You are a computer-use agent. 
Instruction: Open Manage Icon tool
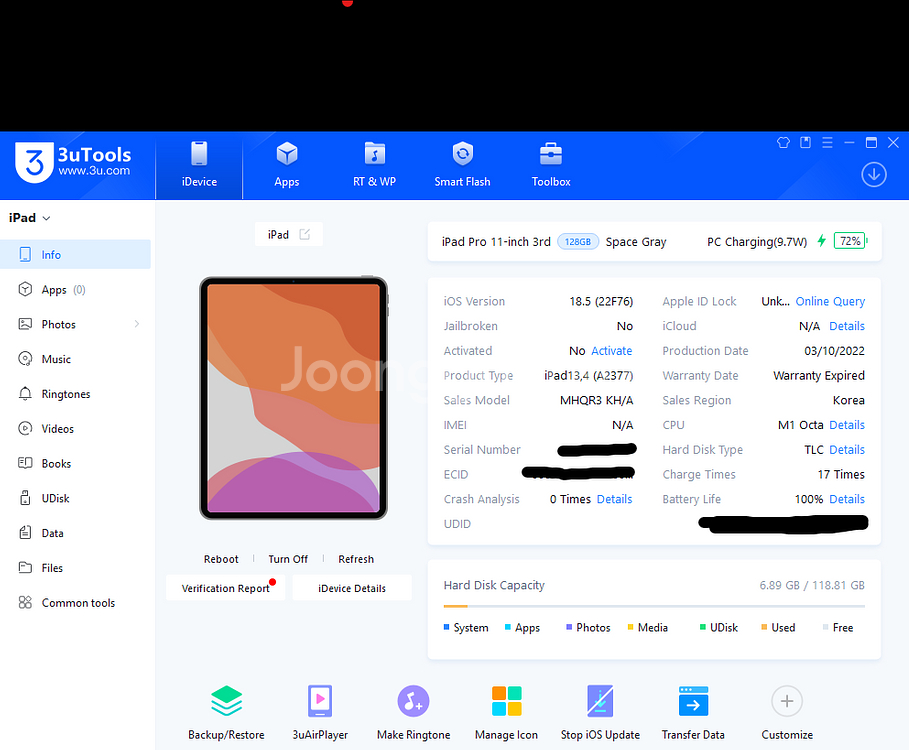coord(507,701)
